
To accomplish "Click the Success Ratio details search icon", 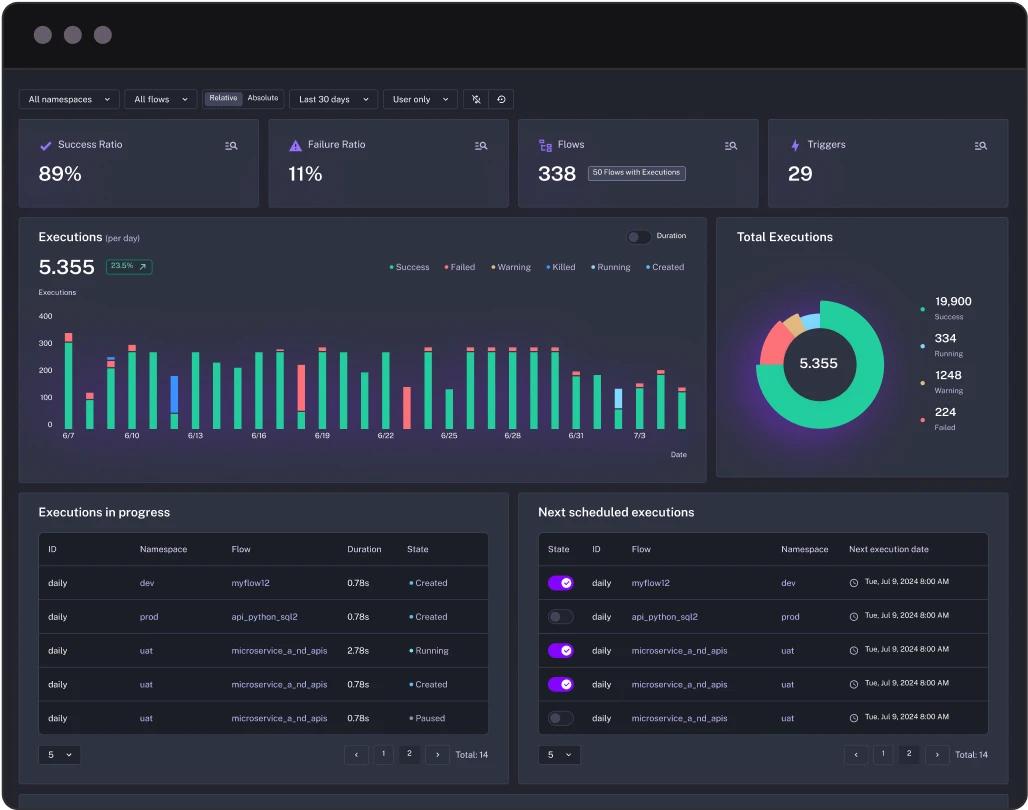I will [231, 146].
